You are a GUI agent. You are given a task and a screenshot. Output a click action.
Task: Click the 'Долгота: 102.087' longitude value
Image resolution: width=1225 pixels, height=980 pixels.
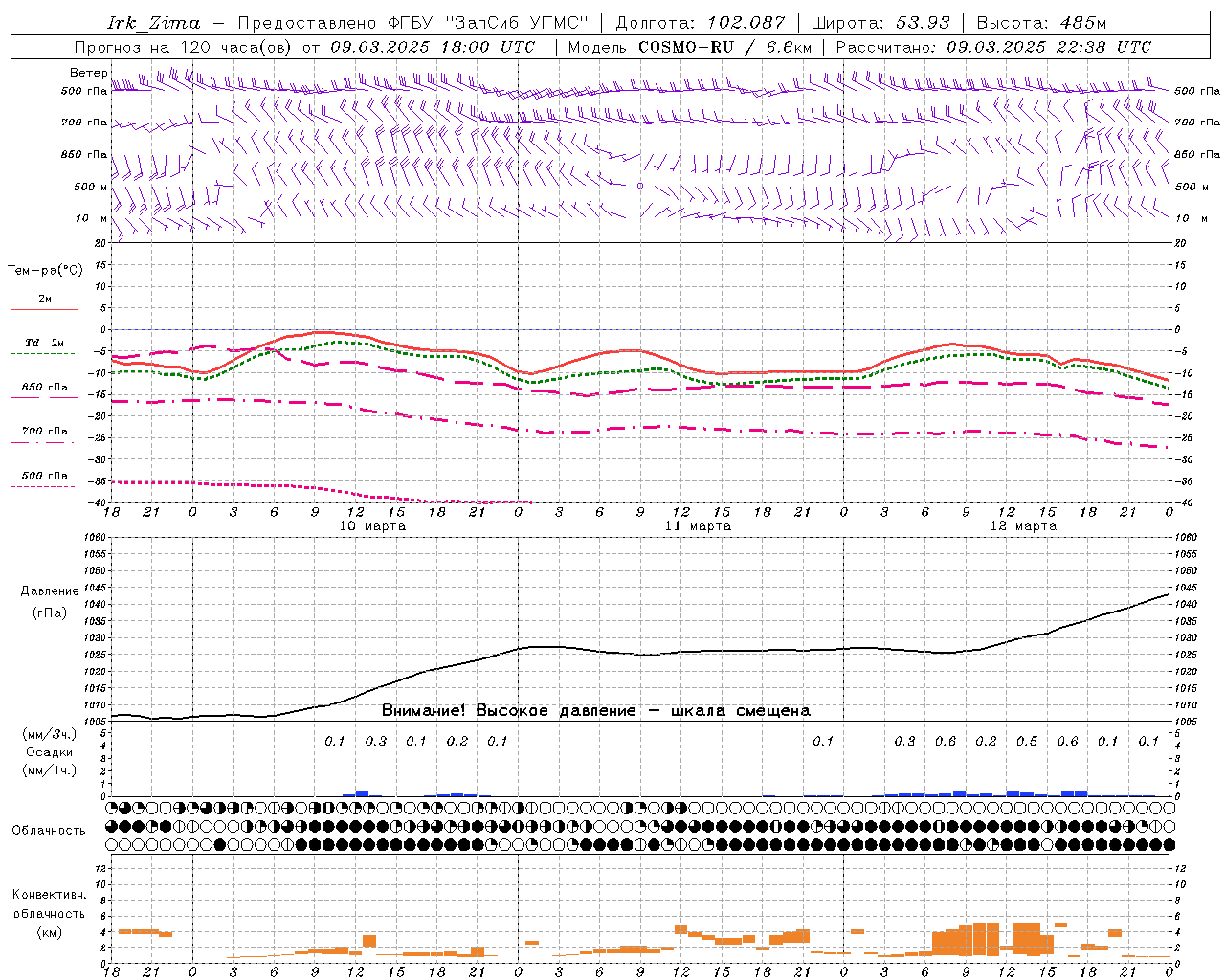tap(700, 23)
